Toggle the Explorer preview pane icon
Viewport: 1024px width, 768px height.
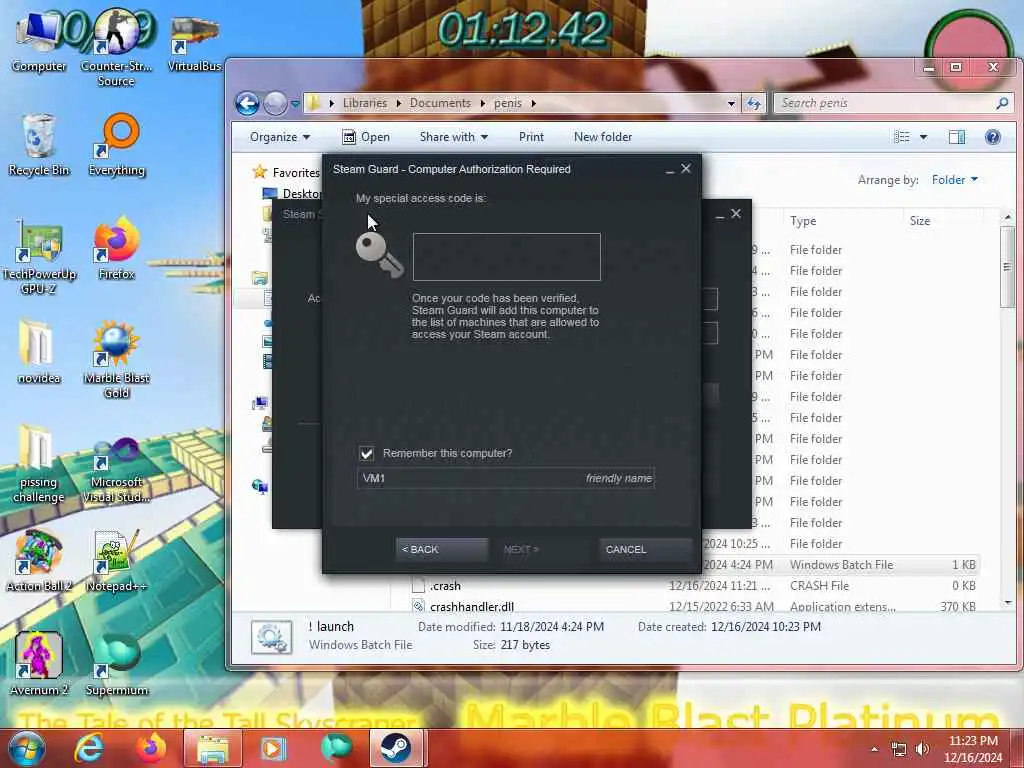[957, 136]
